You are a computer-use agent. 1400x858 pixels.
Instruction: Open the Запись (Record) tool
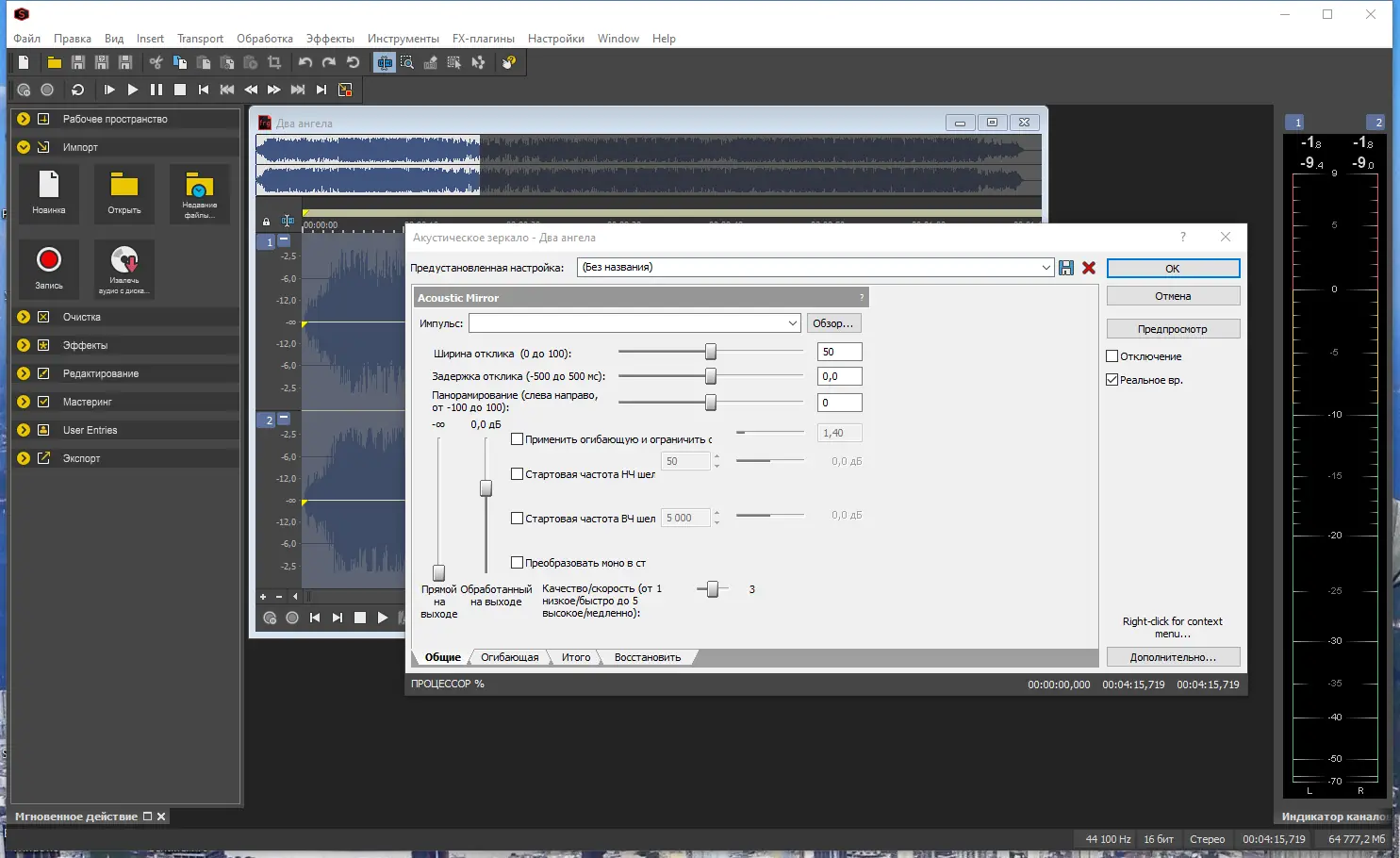pos(49,268)
